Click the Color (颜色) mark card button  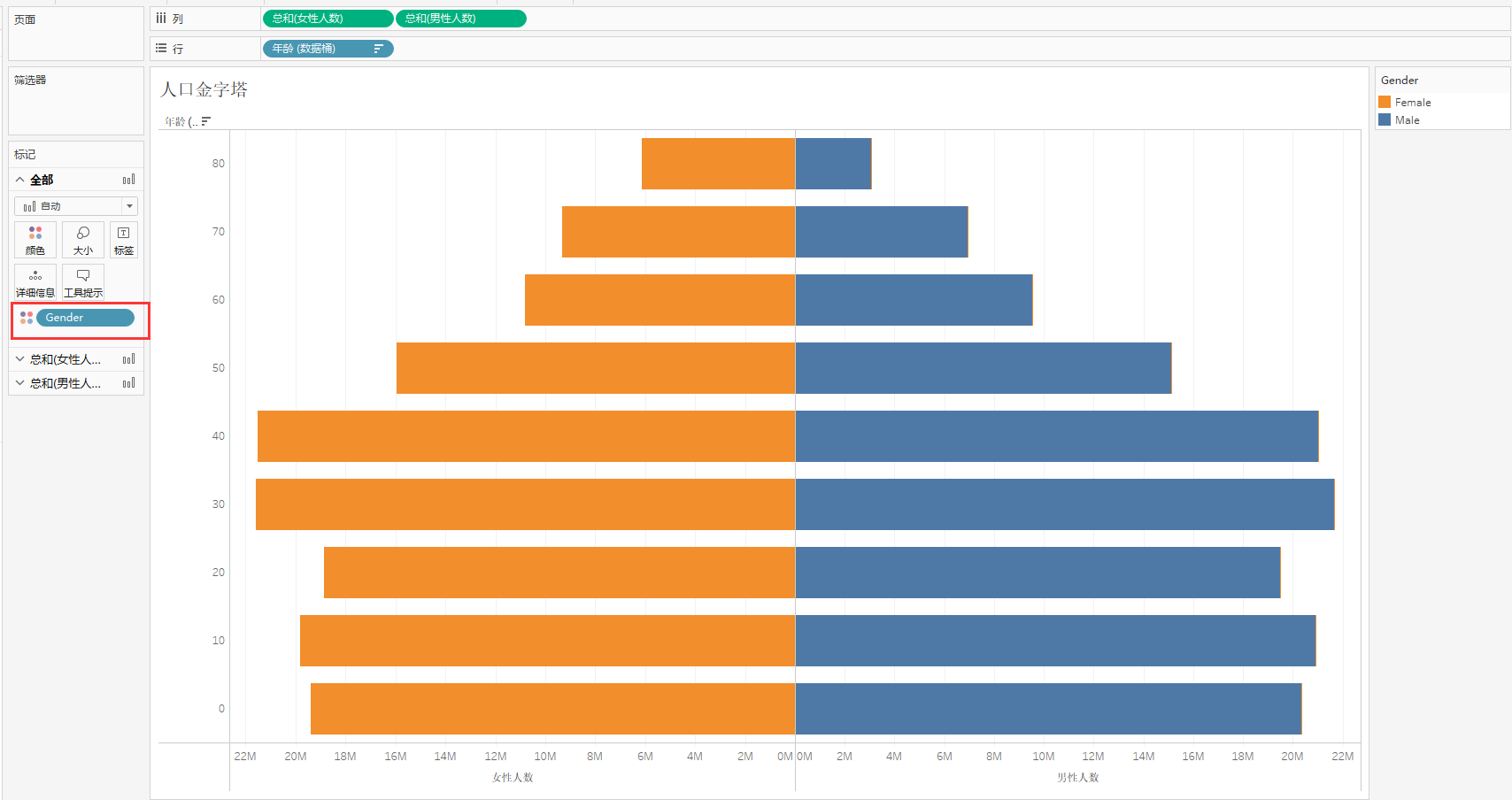tap(35, 240)
